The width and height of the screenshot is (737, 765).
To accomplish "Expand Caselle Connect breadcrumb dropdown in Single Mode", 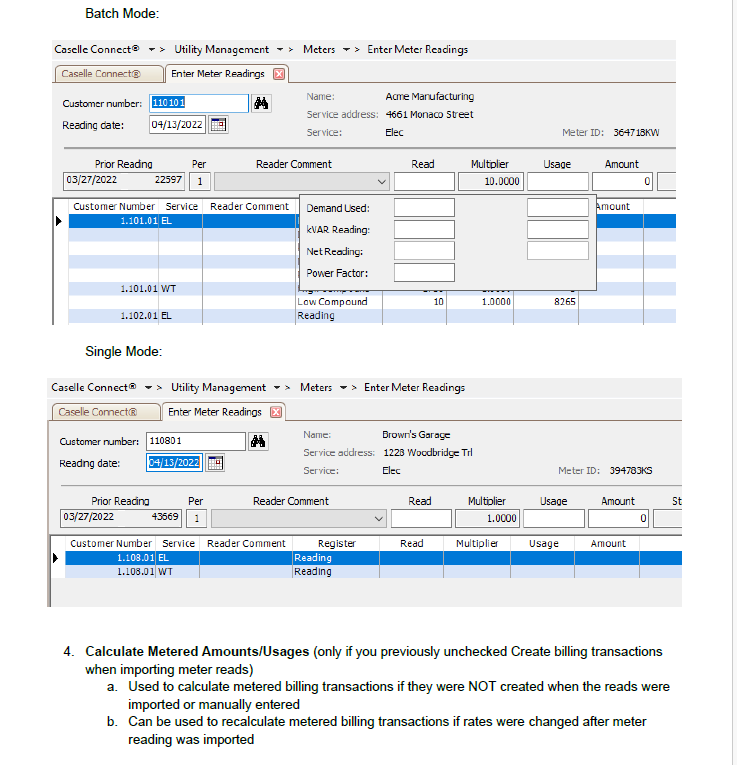I will coord(149,388).
